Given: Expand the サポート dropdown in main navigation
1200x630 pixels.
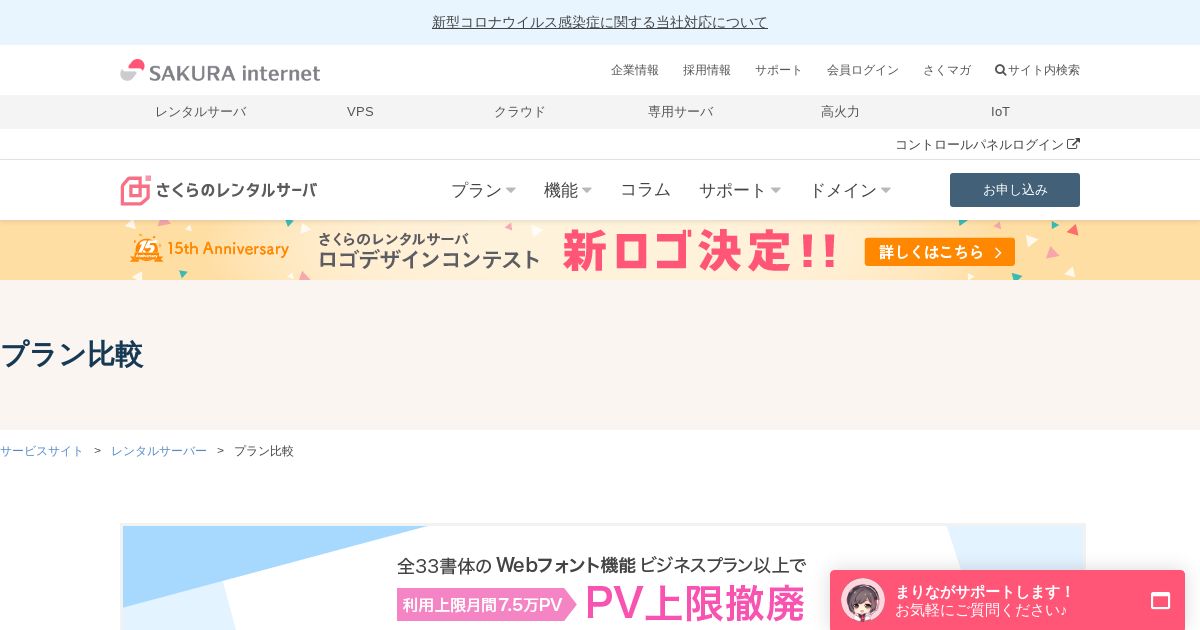Looking at the screenshot, I should (740, 190).
